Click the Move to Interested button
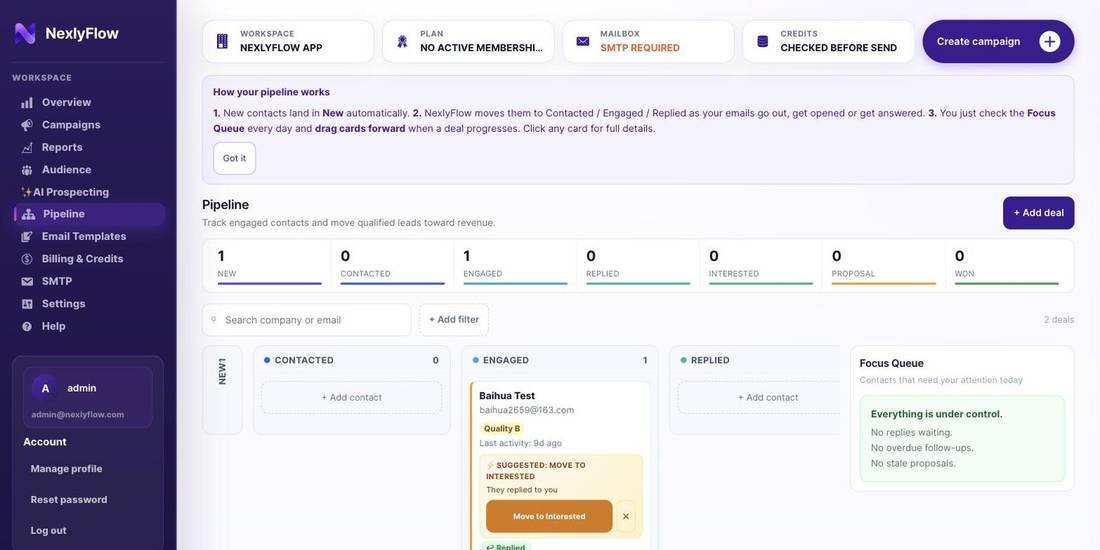This screenshot has width=1100, height=550. (x=549, y=516)
